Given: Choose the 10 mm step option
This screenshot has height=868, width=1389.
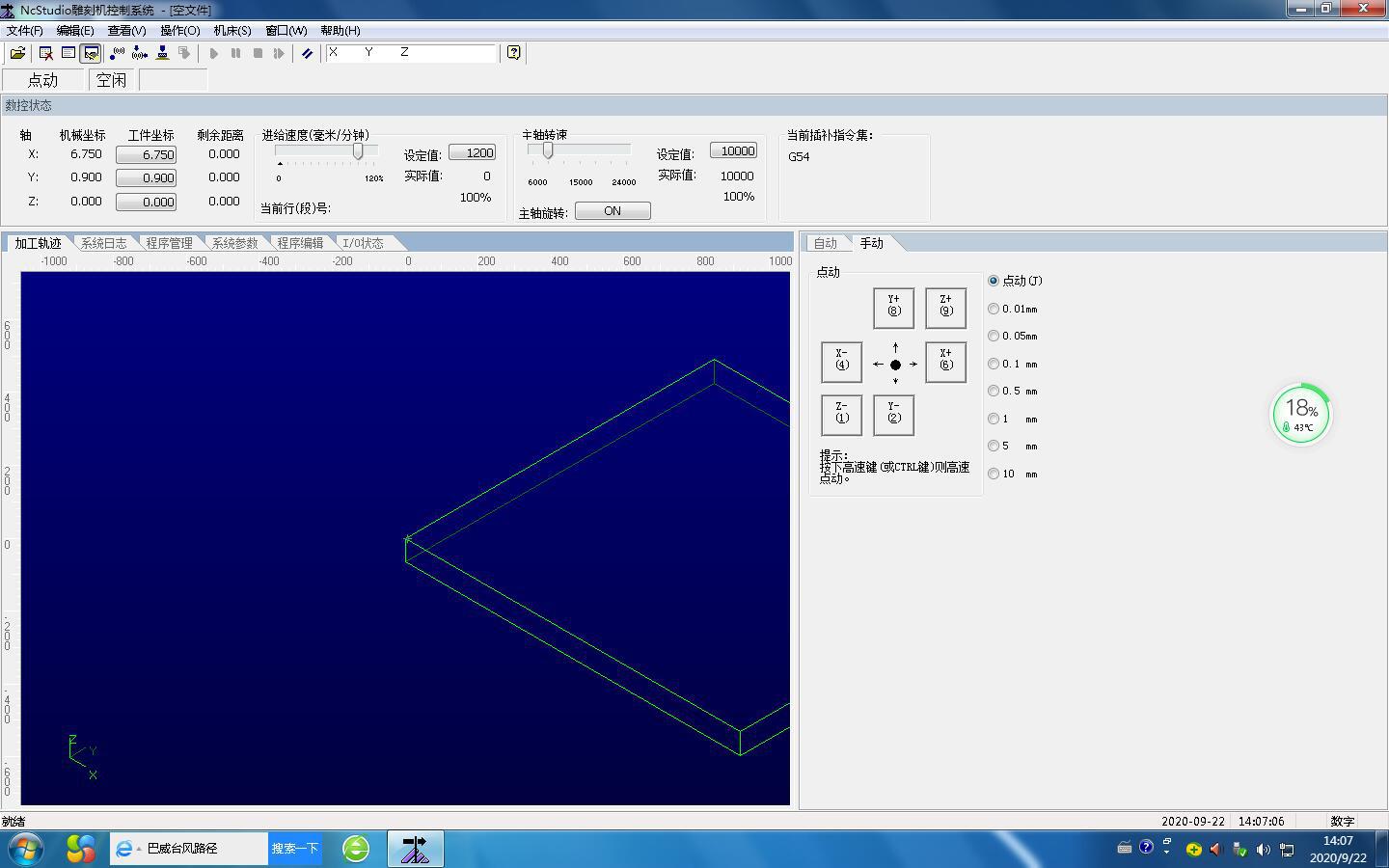Looking at the screenshot, I should (x=994, y=474).
